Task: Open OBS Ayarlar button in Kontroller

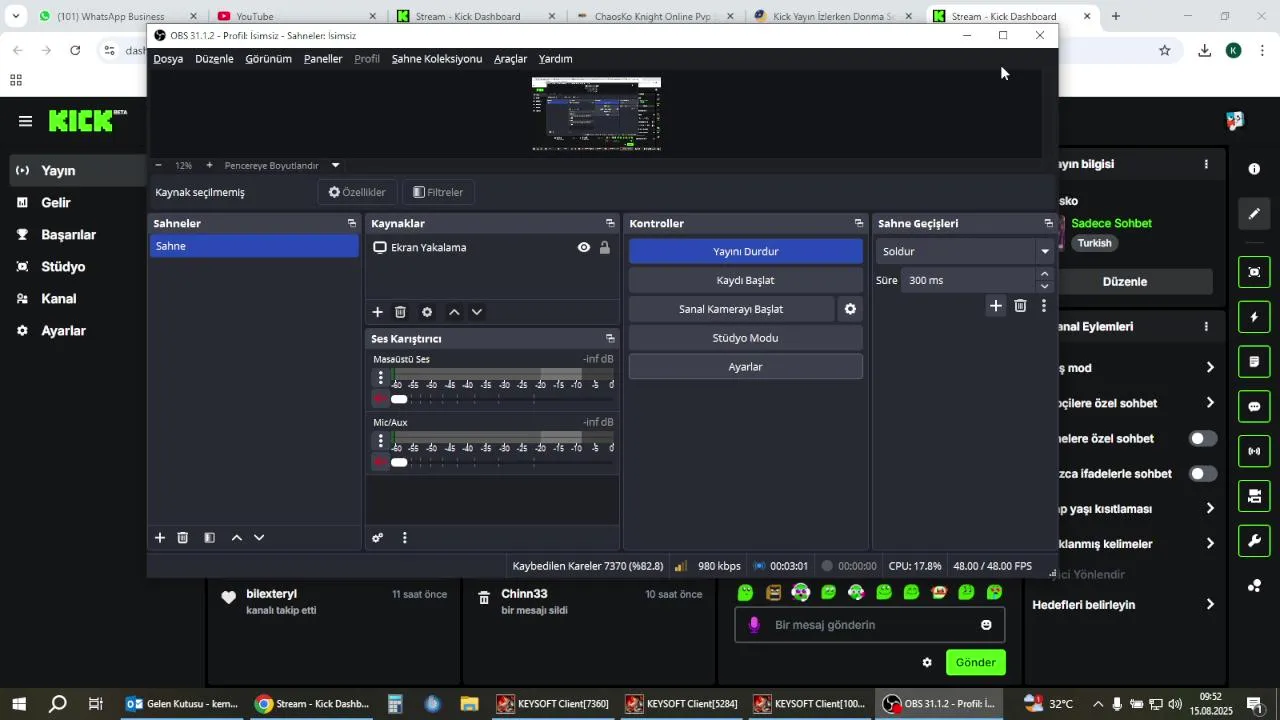Action: point(746,367)
